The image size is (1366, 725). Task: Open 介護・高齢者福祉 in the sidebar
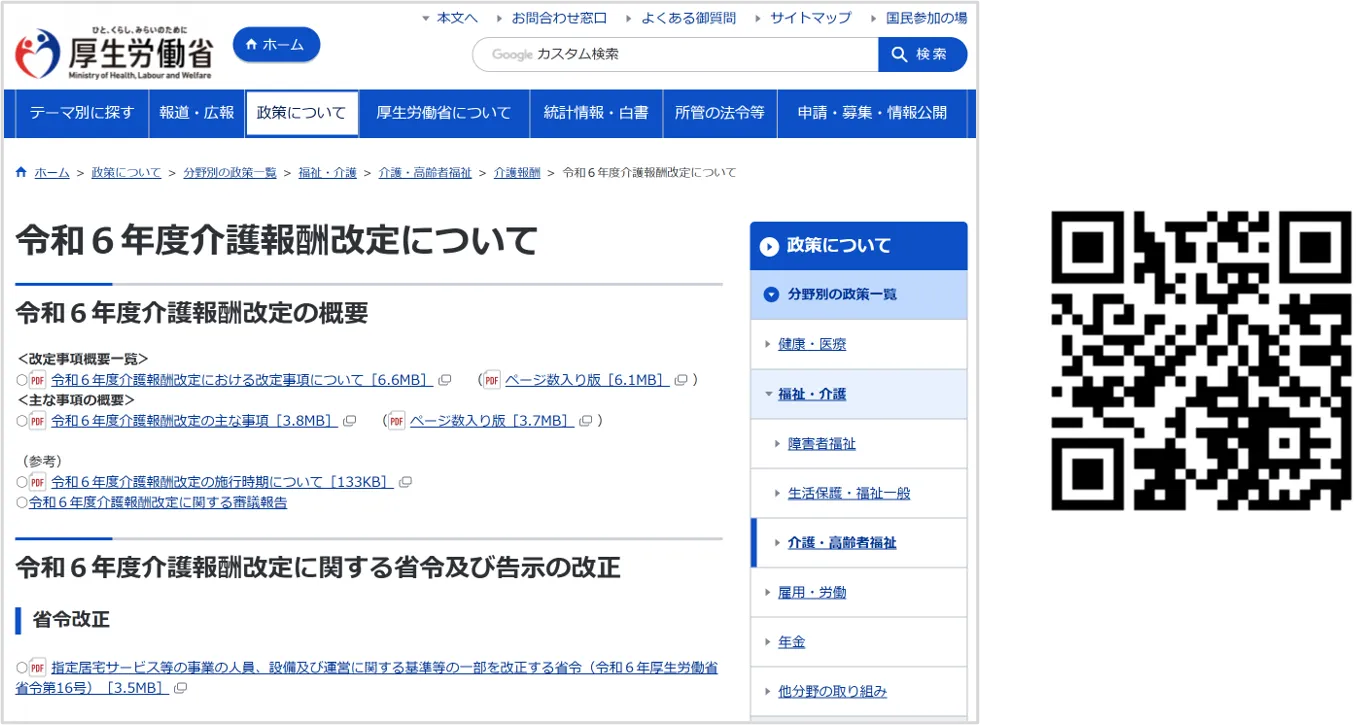(x=859, y=543)
